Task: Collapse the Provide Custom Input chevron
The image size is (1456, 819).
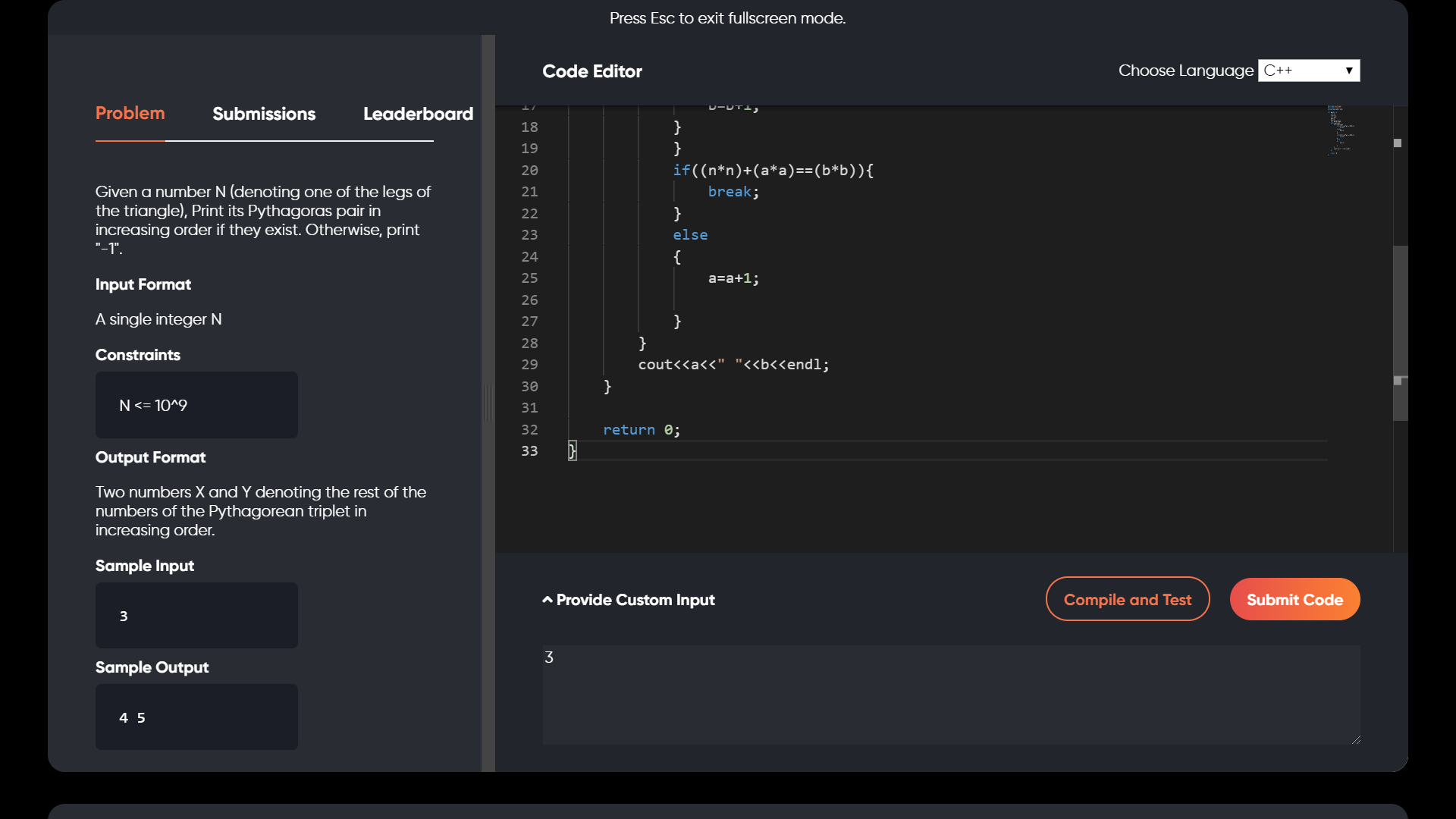Action: click(547, 600)
